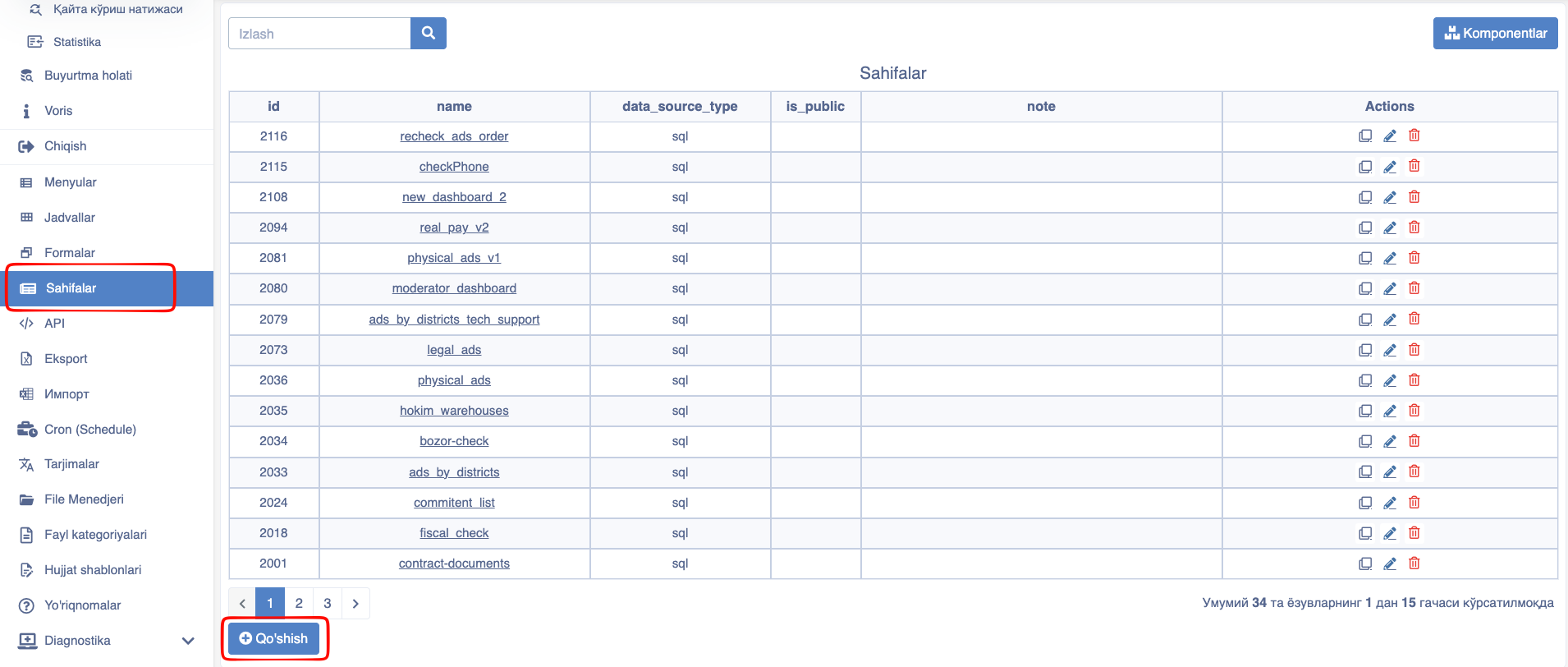Screen dimensions: 1568x667
Task: Click the Qo'shish add button
Action: (273, 639)
